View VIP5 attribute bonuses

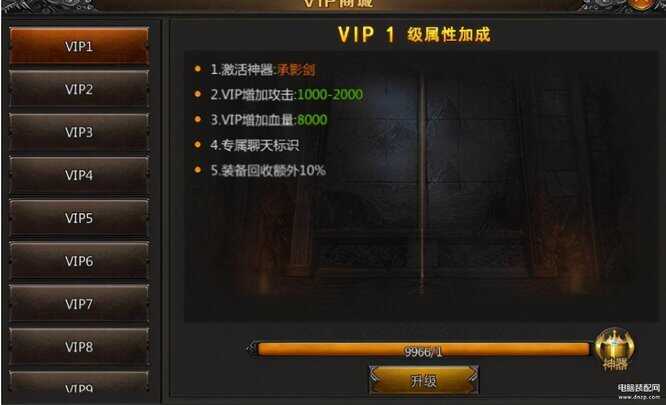[x=79, y=218]
